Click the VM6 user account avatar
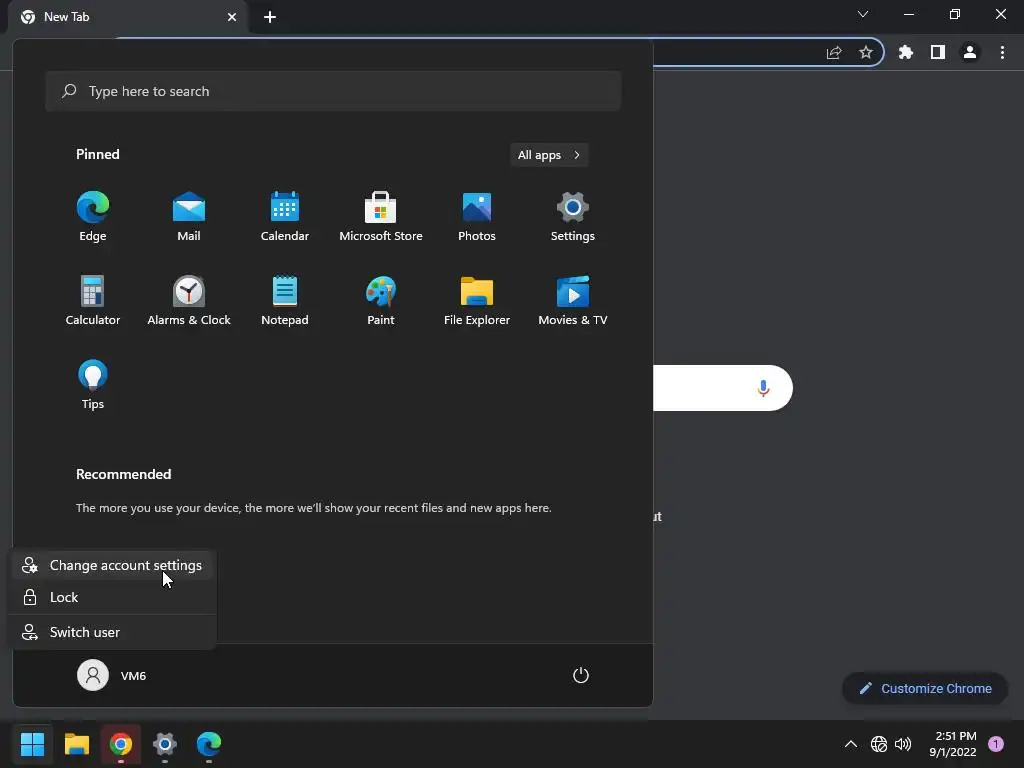The width and height of the screenshot is (1024, 768). tap(93, 675)
